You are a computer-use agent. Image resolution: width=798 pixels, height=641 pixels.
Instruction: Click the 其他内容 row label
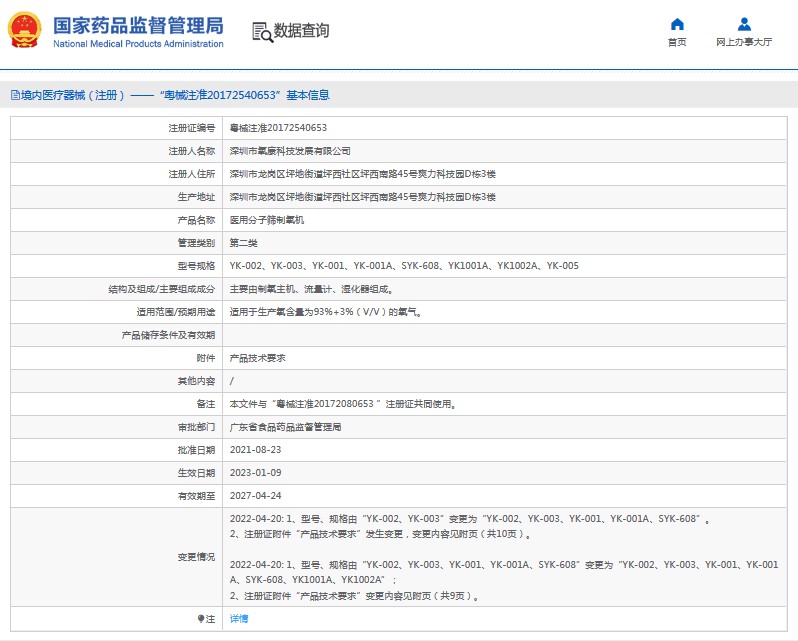coord(196,381)
